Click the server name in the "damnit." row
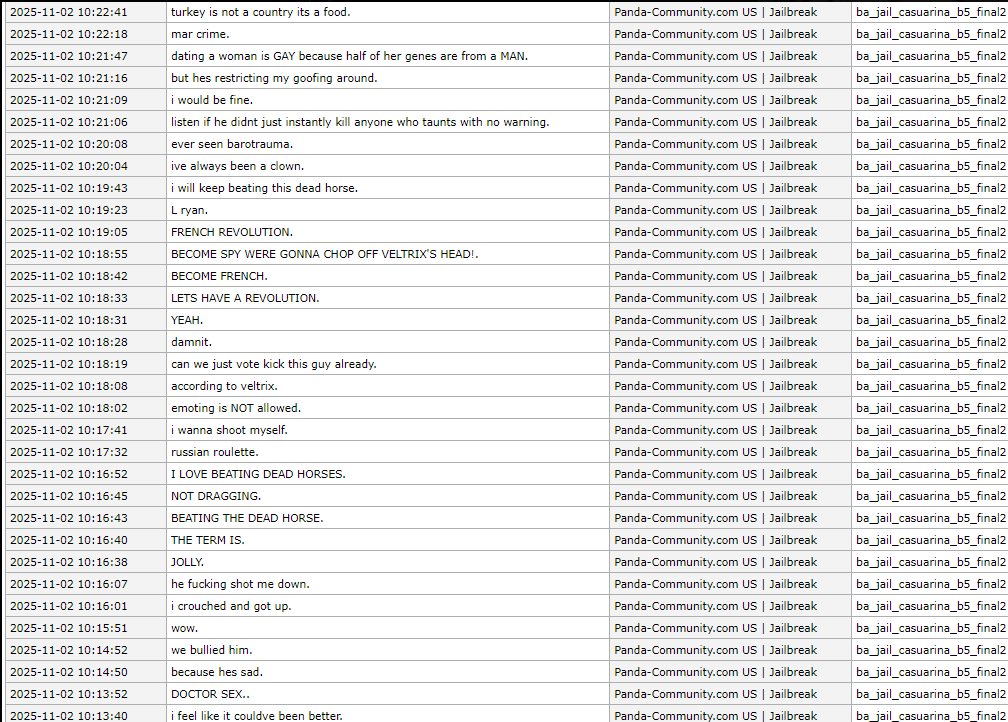 tap(715, 342)
